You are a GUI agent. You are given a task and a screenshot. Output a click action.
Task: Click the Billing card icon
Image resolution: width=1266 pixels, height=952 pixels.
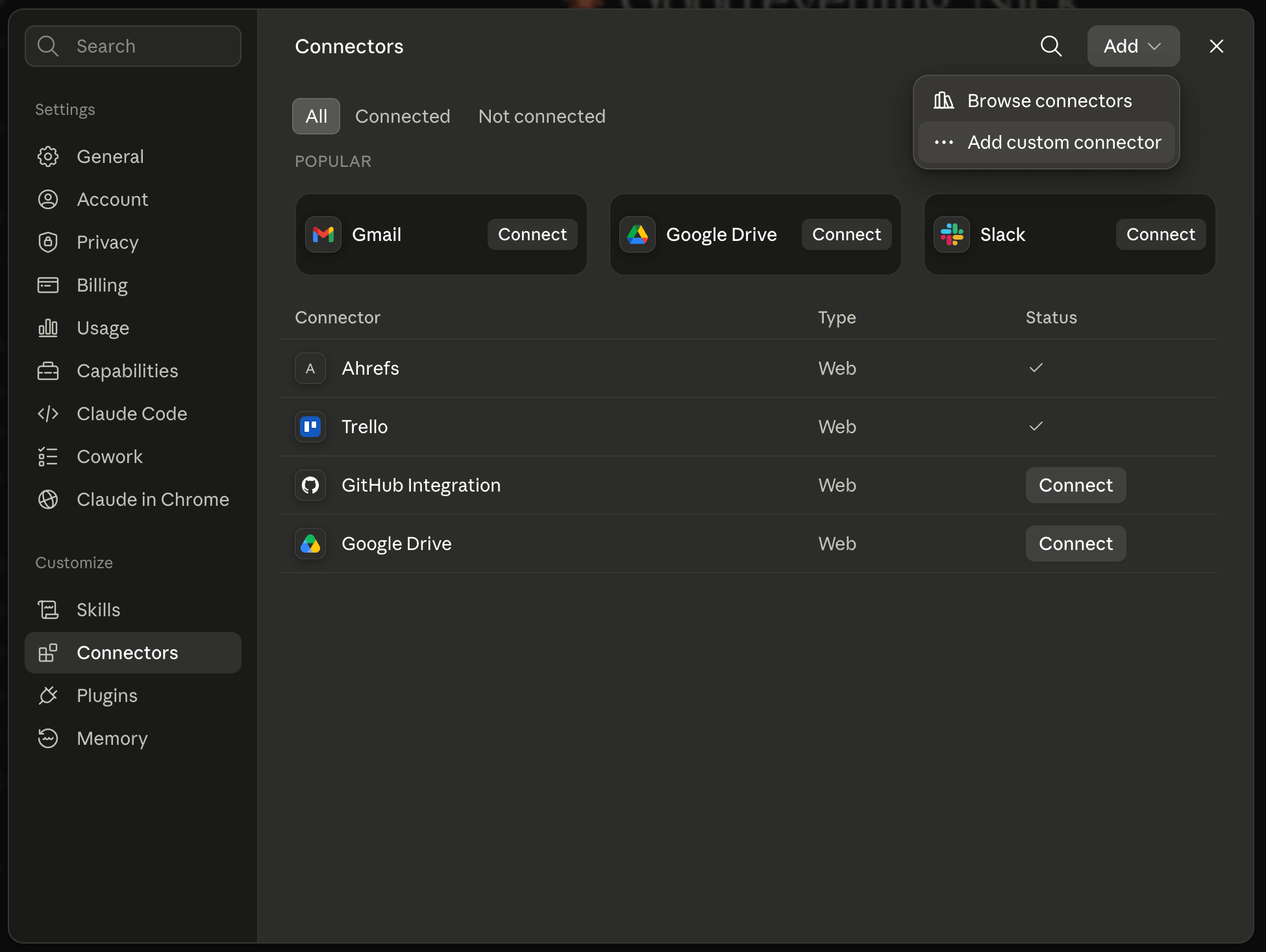48,285
